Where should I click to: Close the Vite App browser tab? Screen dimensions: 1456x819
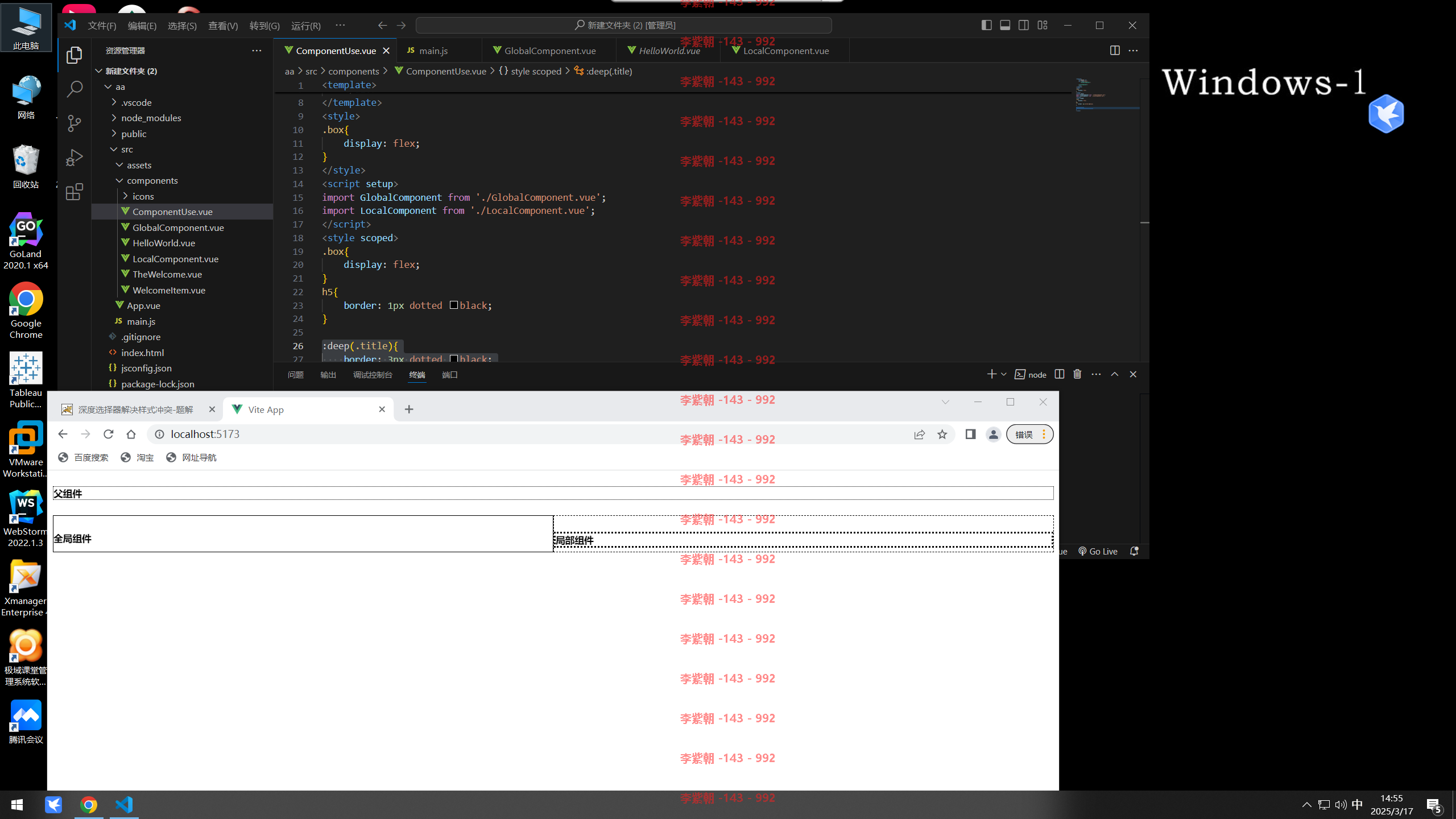pos(382,409)
